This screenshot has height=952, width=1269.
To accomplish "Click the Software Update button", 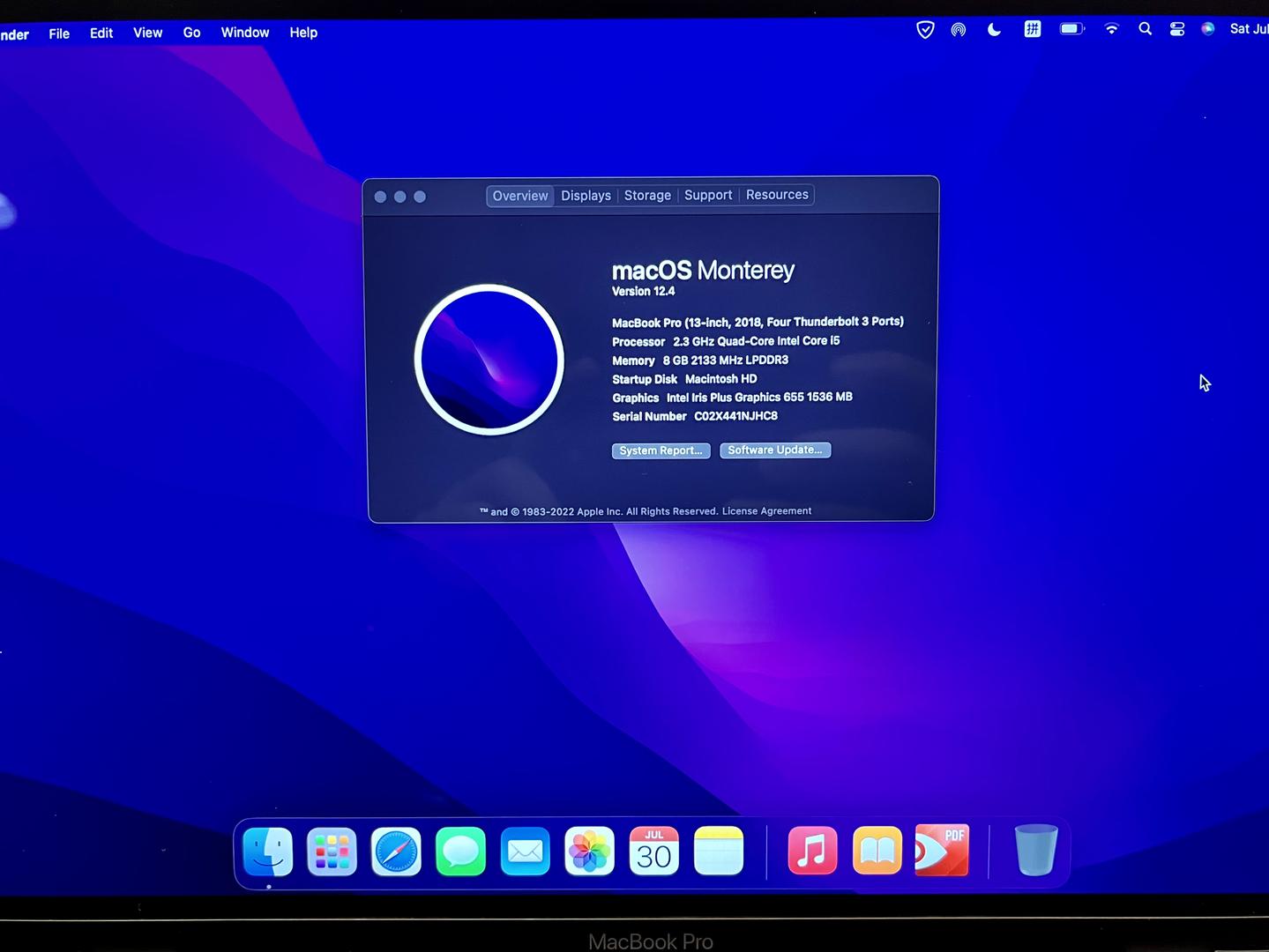I will [775, 450].
